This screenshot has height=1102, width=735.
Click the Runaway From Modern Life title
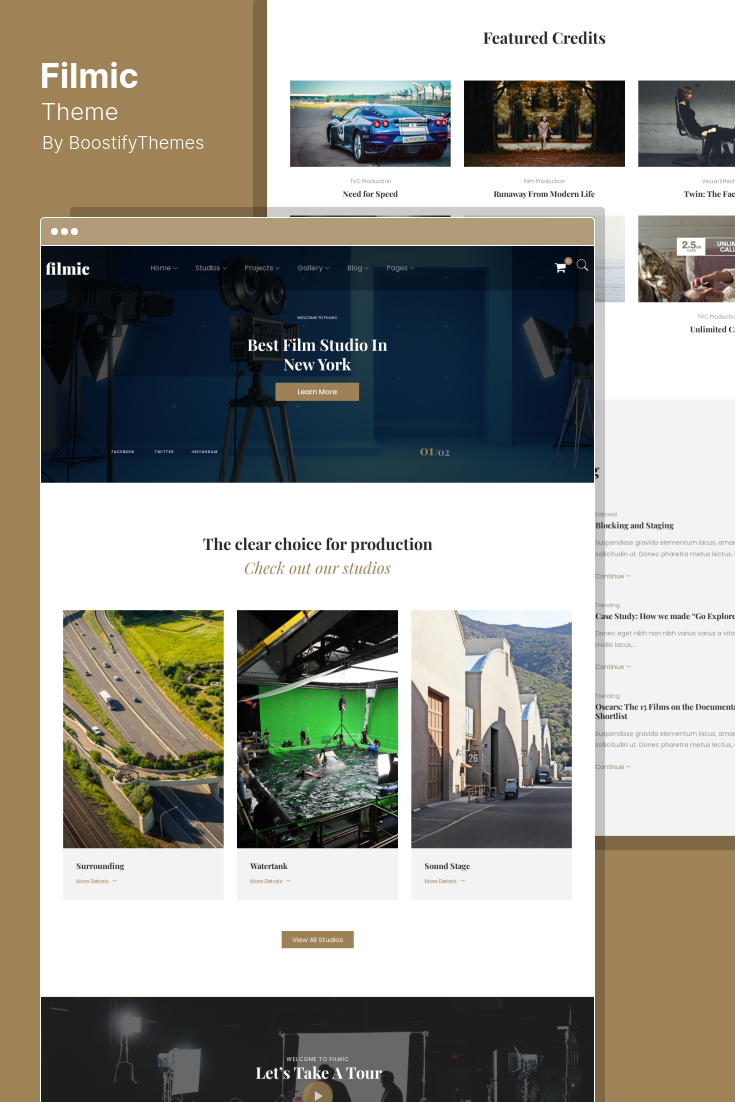click(x=544, y=194)
